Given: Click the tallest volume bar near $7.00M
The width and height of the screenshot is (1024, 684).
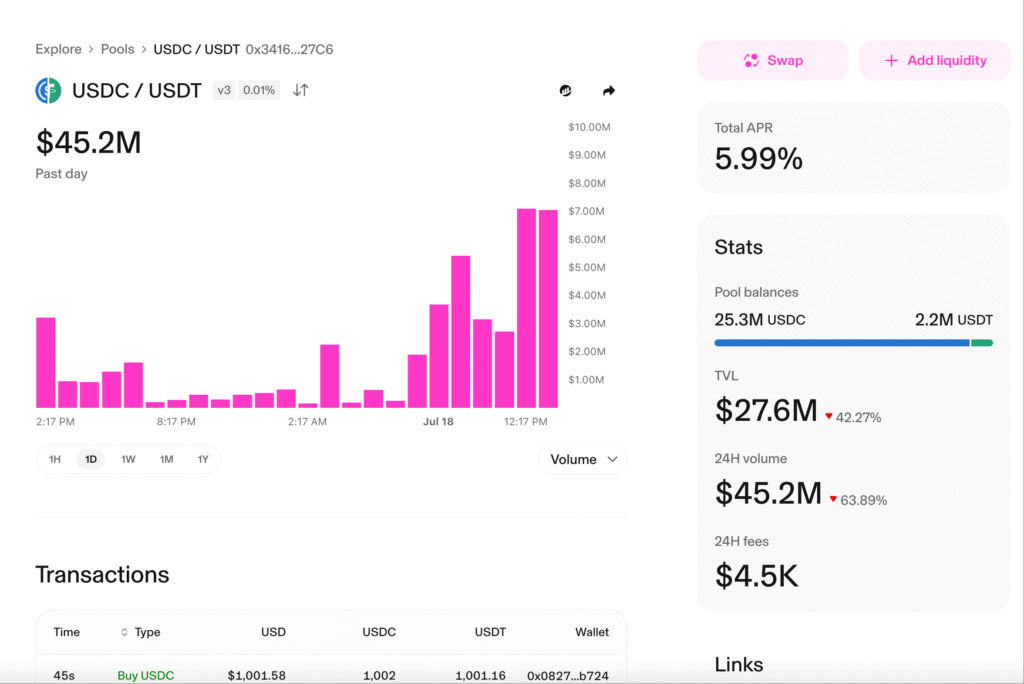Looking at the screenshot, I should [x=526, y=308].
